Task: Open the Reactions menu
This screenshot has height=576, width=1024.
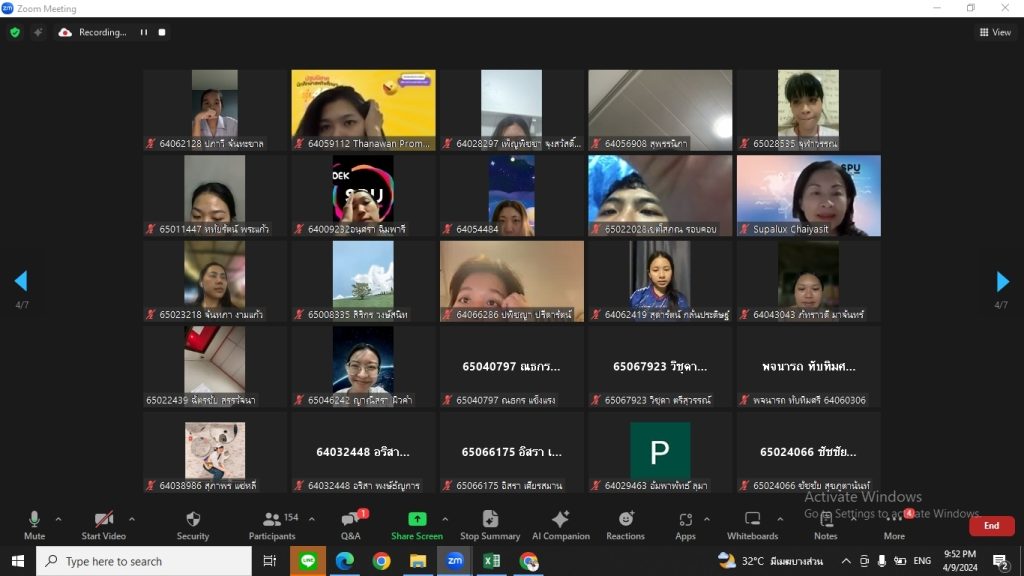Action: pyautogui.click(x=626, y=525)
